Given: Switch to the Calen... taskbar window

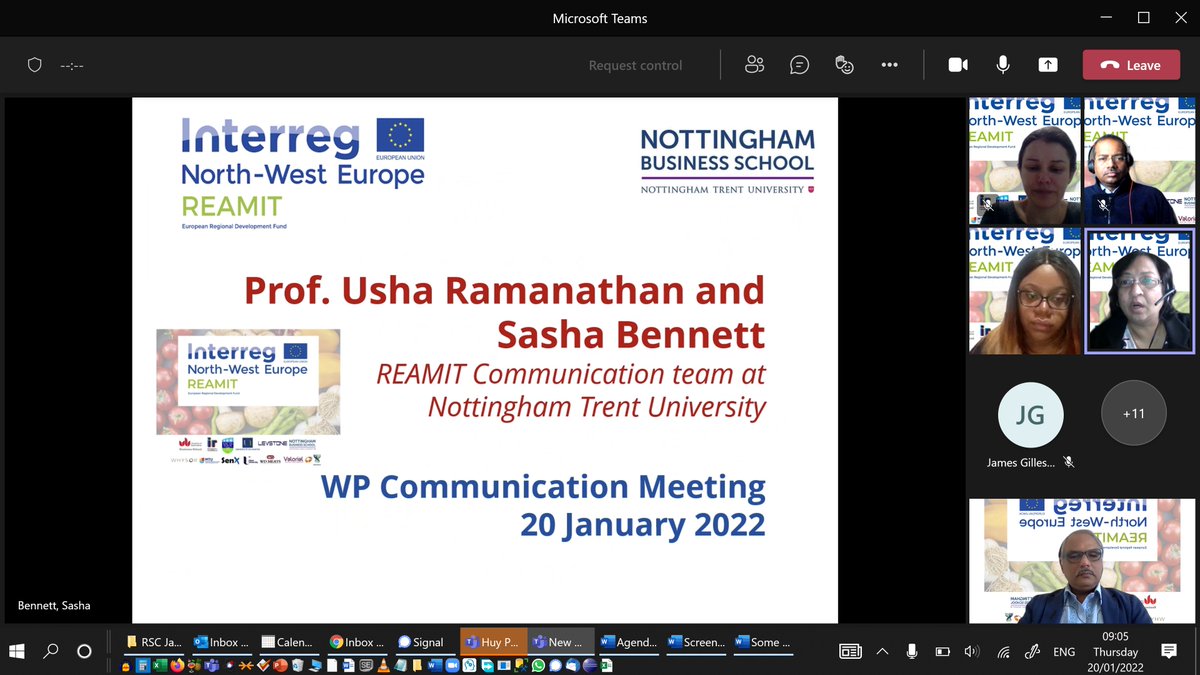Looking at the screenshot, I should pos(291,641).
